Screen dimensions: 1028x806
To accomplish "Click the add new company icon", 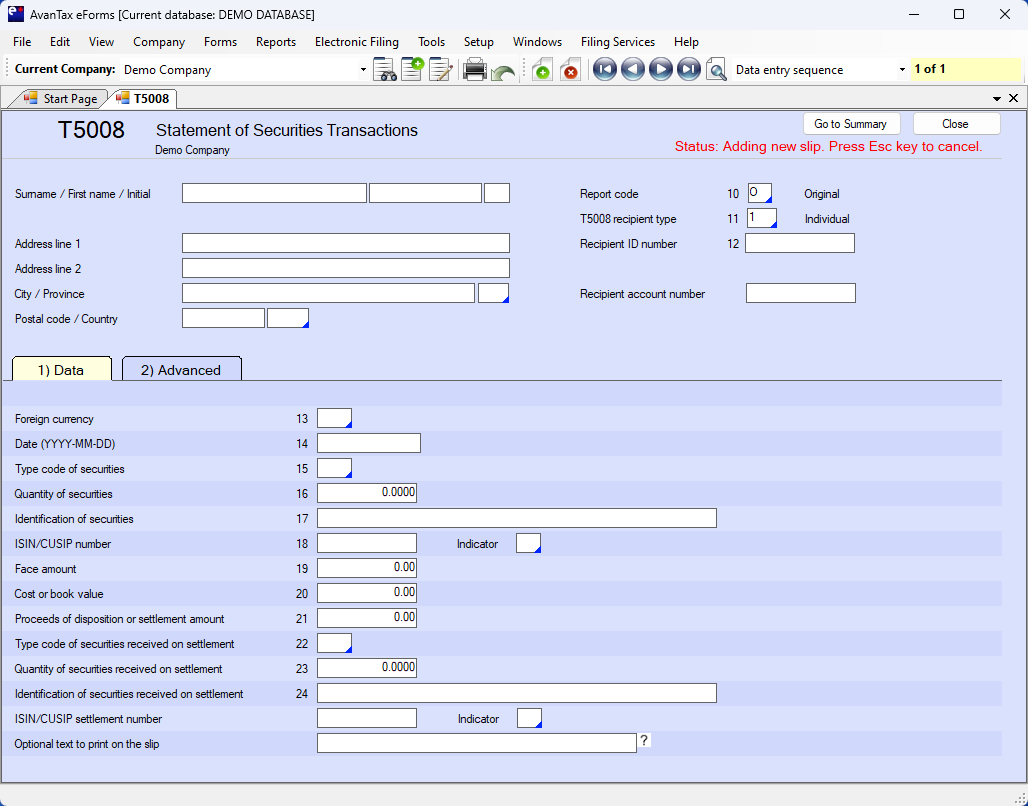I will click(412, 70).
